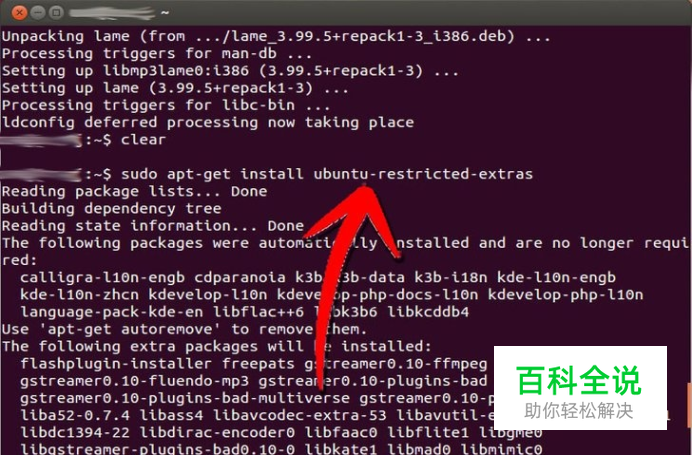Click 'Reading package lists... Done' line
Image resolution: width=692 pixels, height=455 pixels.
[x=134, y=192]
